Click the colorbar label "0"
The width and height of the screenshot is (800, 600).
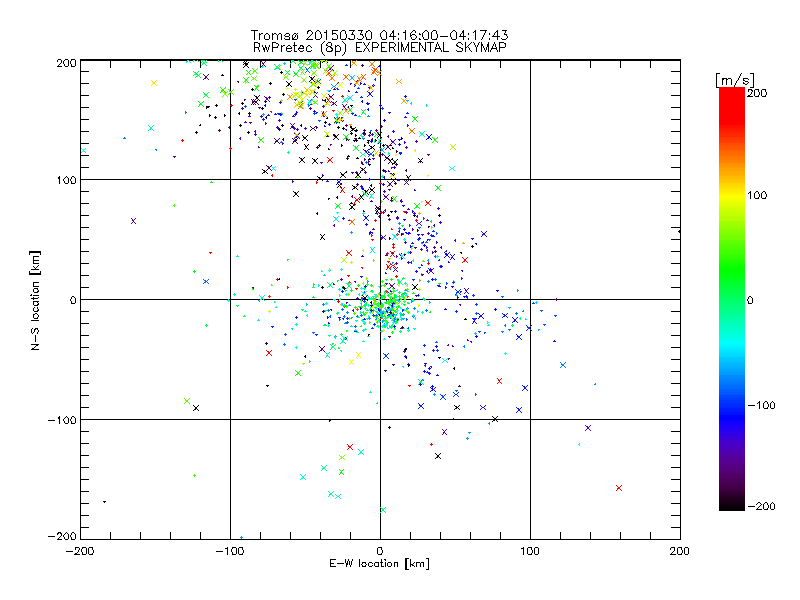click(x=750, y=300)
